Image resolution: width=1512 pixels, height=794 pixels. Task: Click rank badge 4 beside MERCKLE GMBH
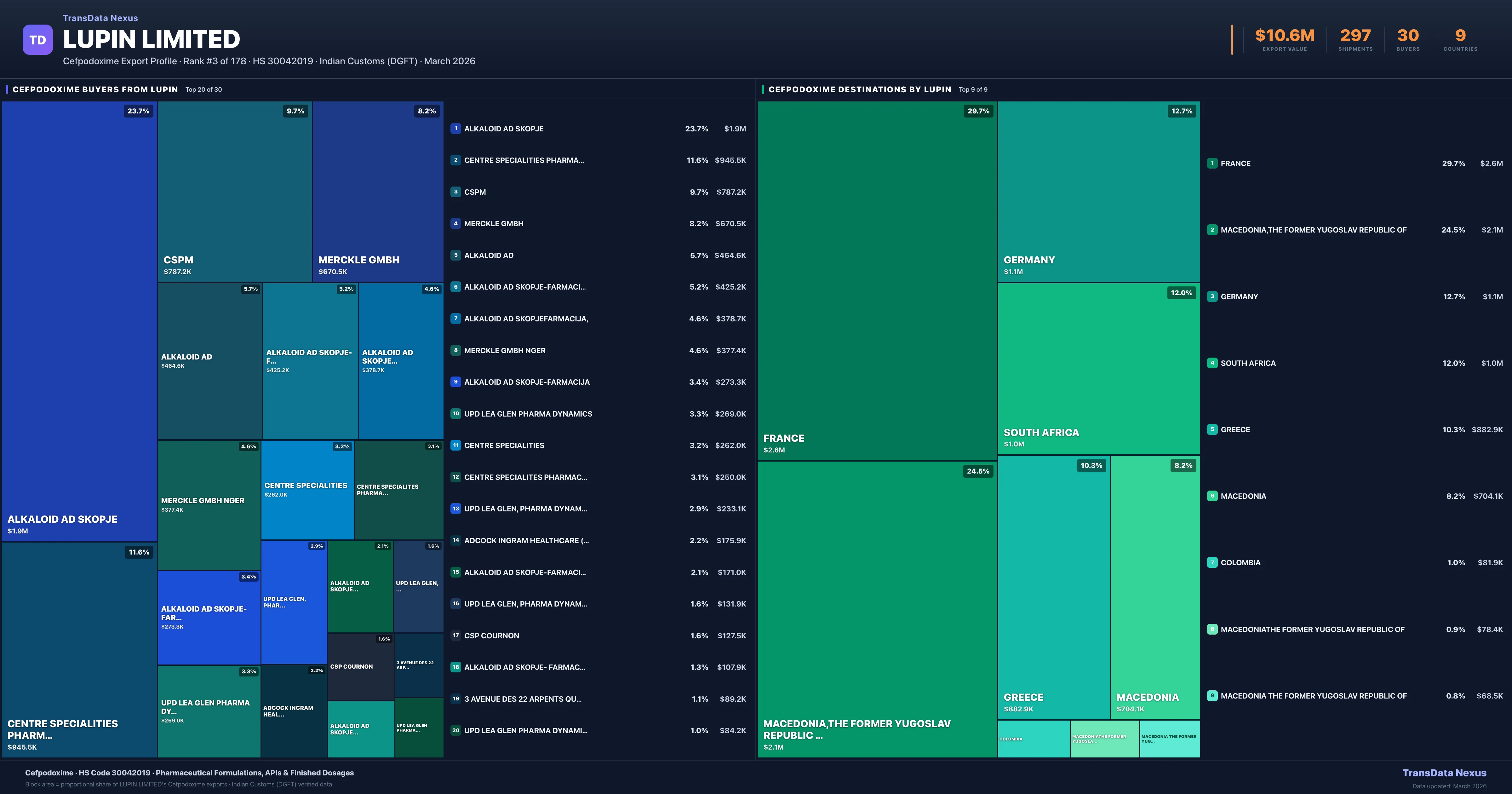tap(455, 224)
